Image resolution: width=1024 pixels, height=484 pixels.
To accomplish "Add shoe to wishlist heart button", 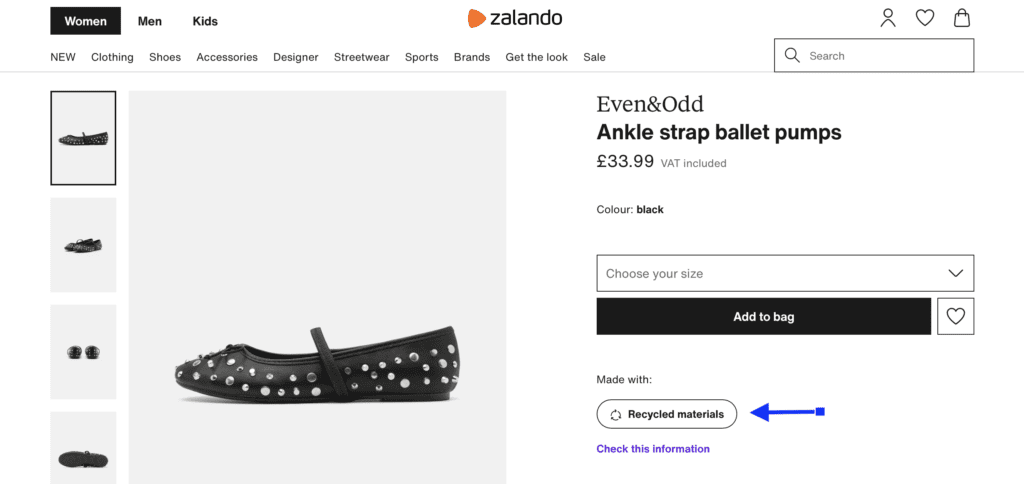I will [956, 316].
